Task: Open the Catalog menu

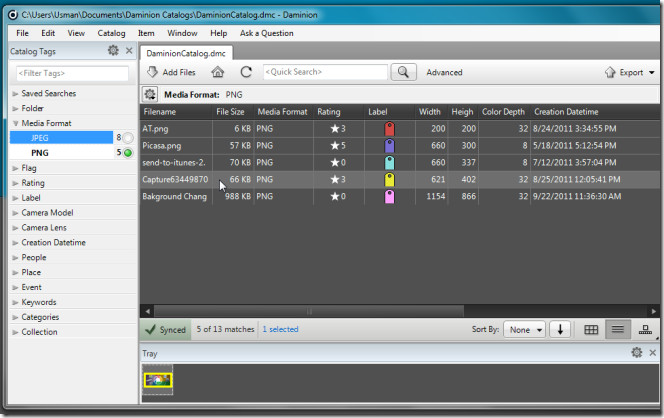Action: pos(111,33)
